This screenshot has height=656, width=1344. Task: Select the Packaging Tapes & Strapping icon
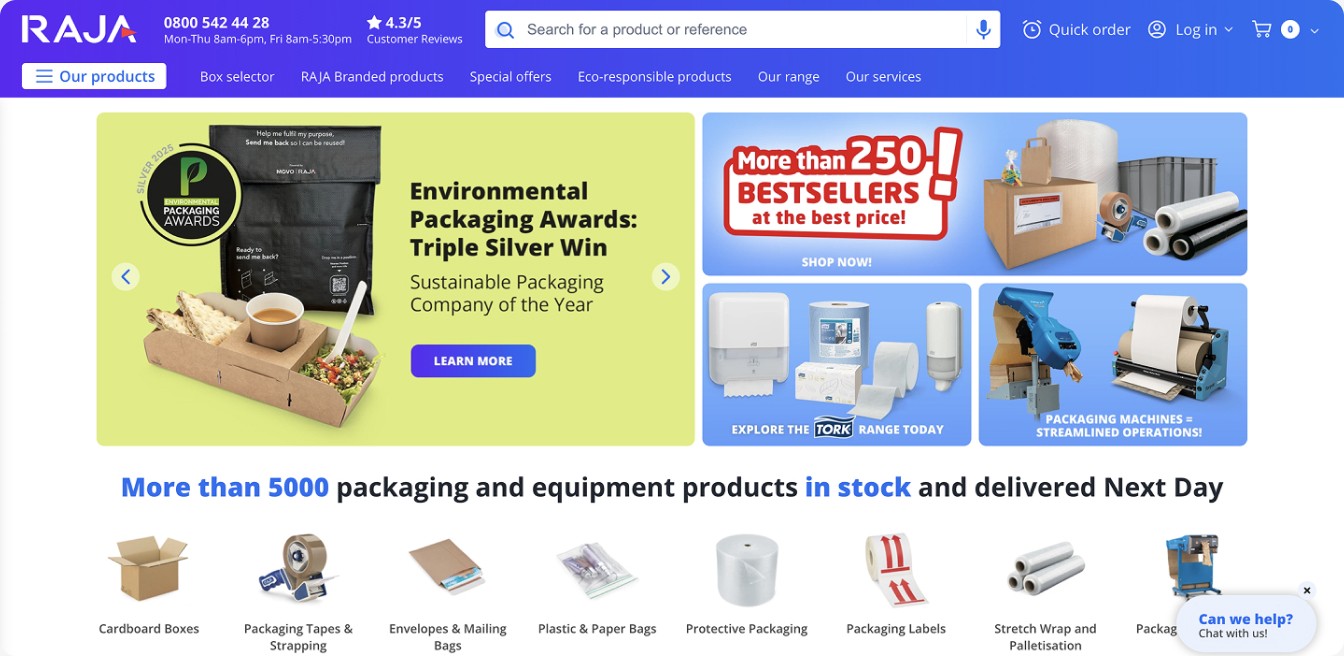click(x=298, y=568)
